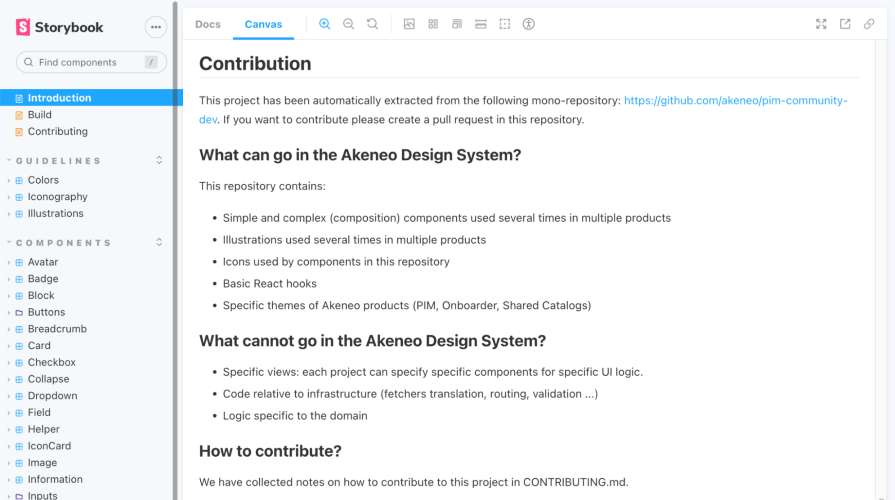Toggle element outlines in preview
Viewport: 895px width, 500px height.
(x=505, y=24)
